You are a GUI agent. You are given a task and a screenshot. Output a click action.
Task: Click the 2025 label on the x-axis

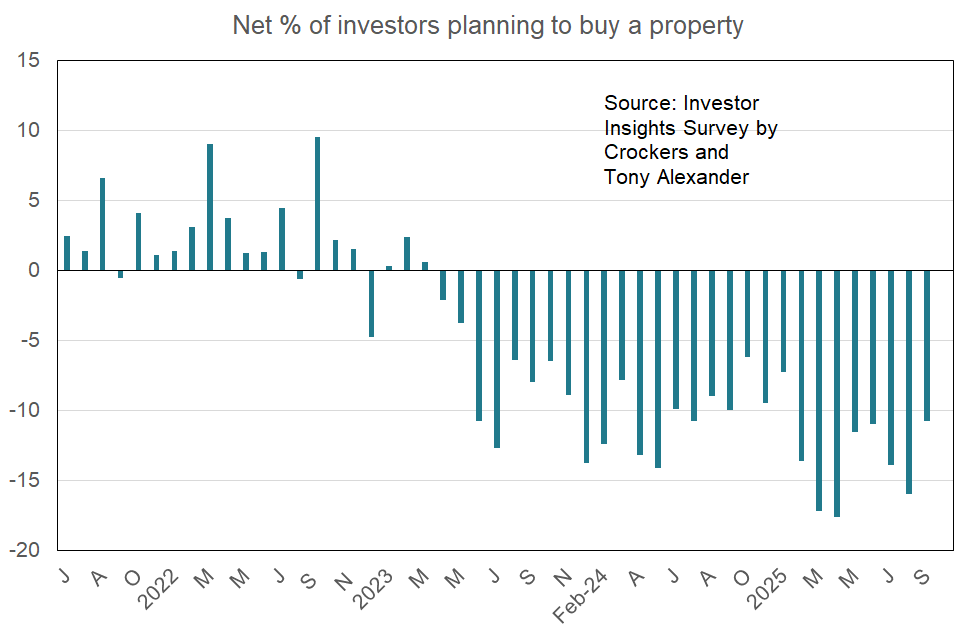tap(767, 590)
